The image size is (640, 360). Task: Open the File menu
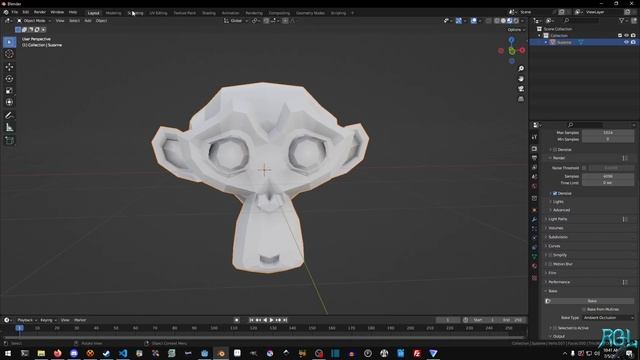(x=15, y=12)
